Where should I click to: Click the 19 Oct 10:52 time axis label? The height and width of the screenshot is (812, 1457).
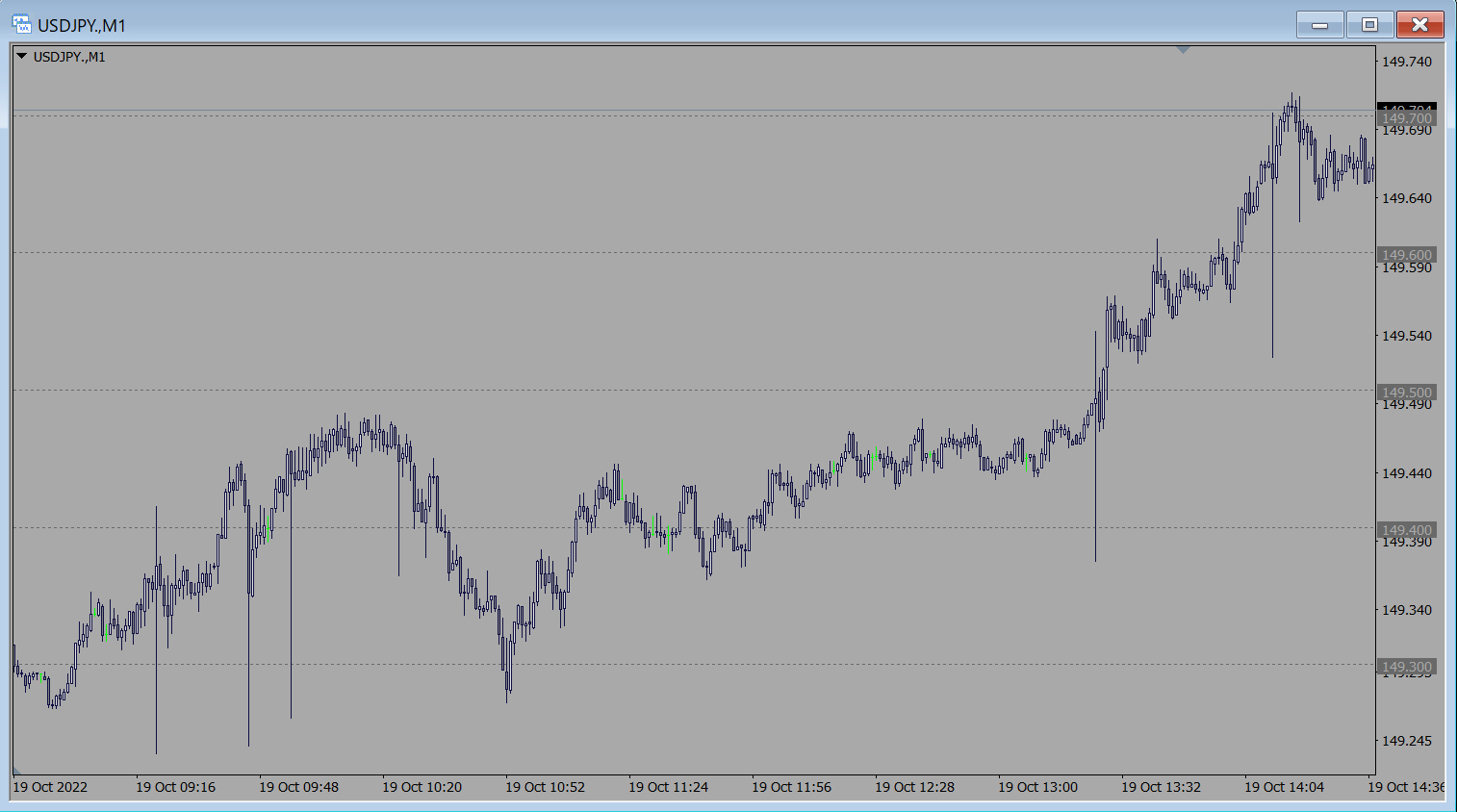545,787
